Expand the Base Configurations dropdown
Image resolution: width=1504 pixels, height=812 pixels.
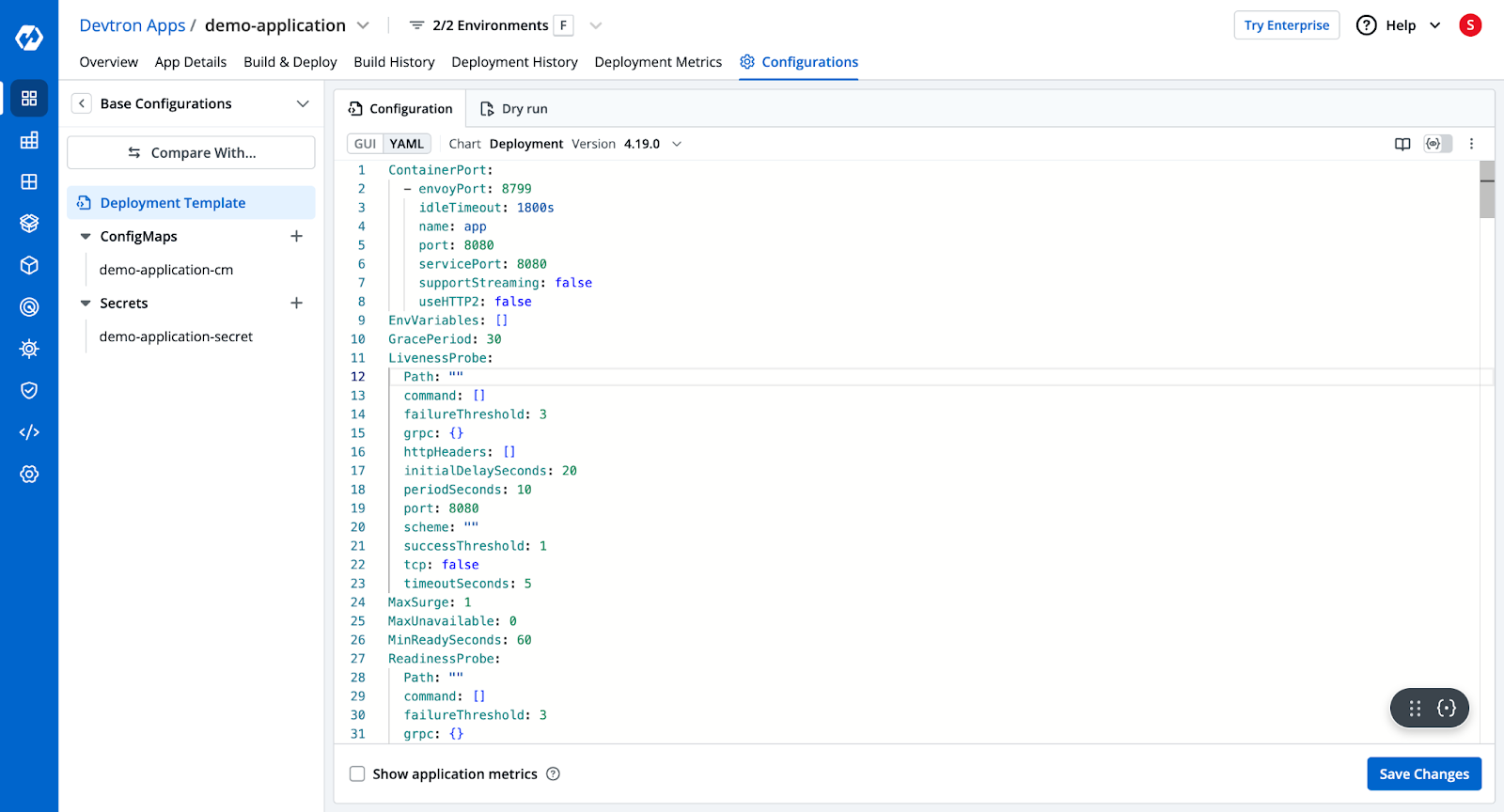[x=303, y=103]
